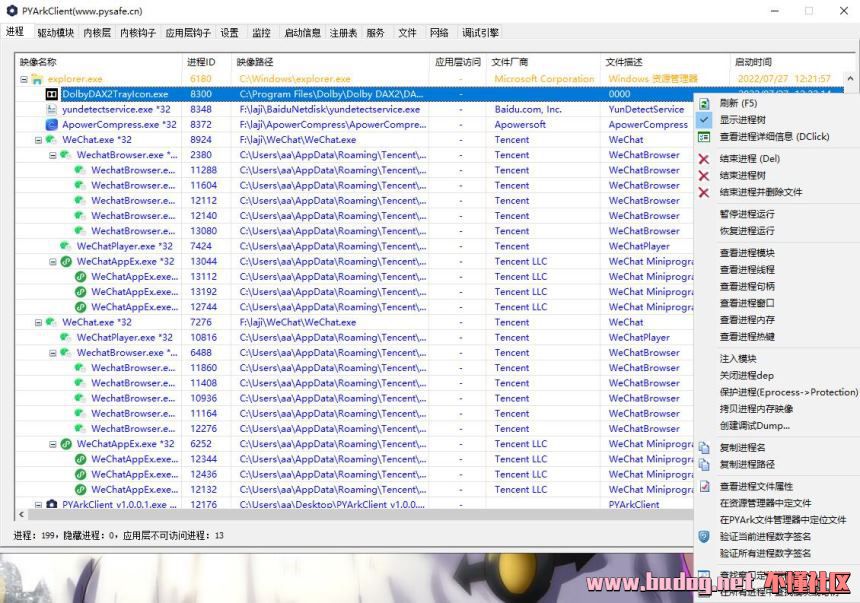Open the 调试引擎 tab
Screen dimensions: 860x603
(x=480, y=33)
